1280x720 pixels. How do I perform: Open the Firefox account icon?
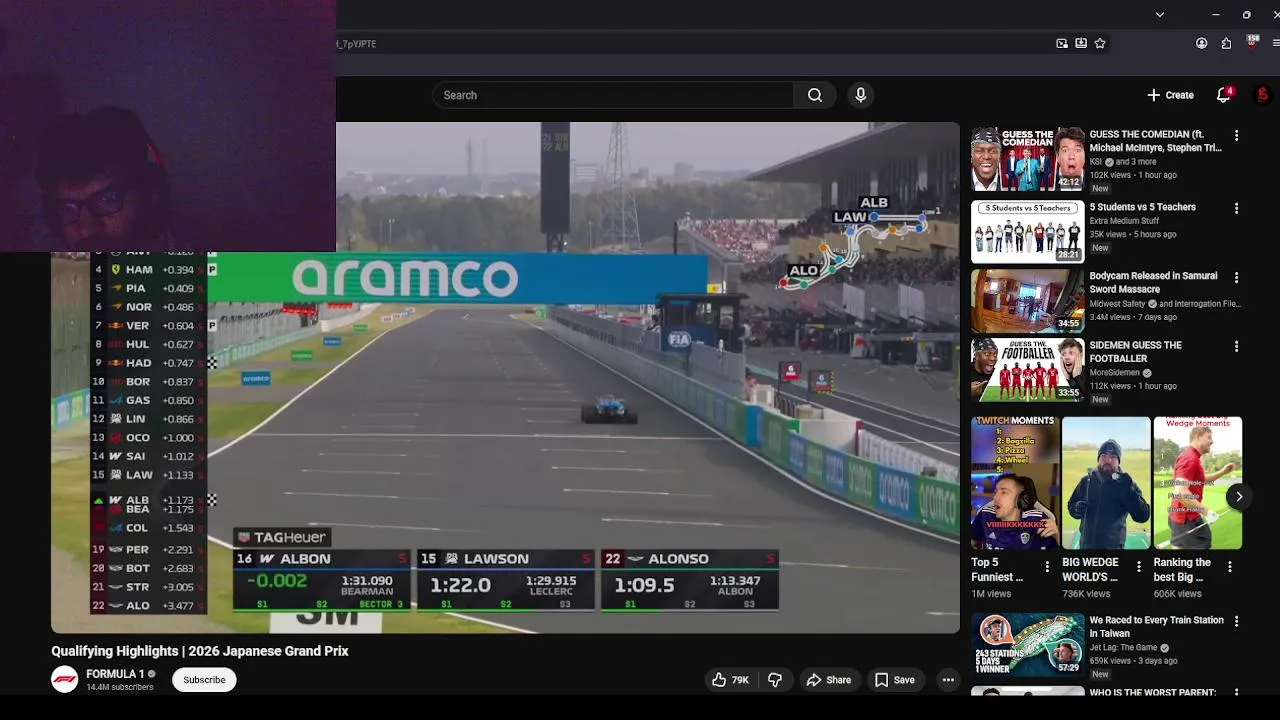click(x=1202, y=43)
